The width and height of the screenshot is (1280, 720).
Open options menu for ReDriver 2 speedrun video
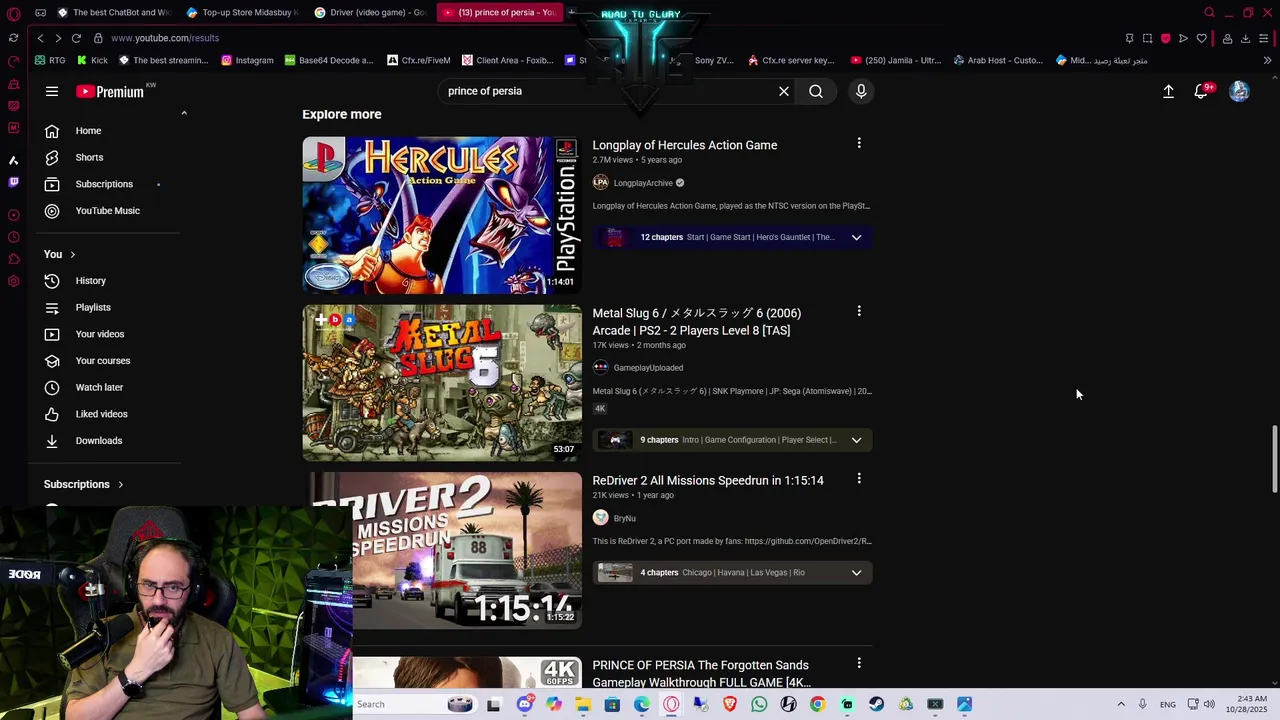pyautogui.click(x=859, y=479)
